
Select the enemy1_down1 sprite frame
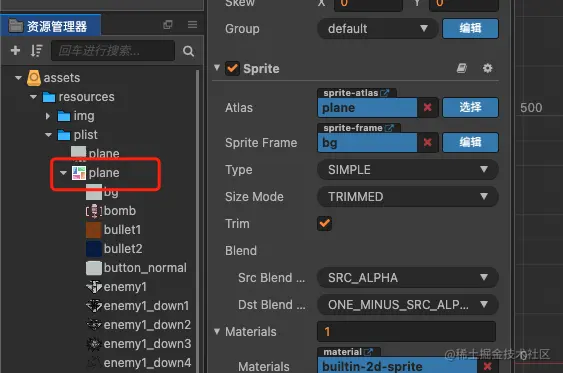[138, 306]
